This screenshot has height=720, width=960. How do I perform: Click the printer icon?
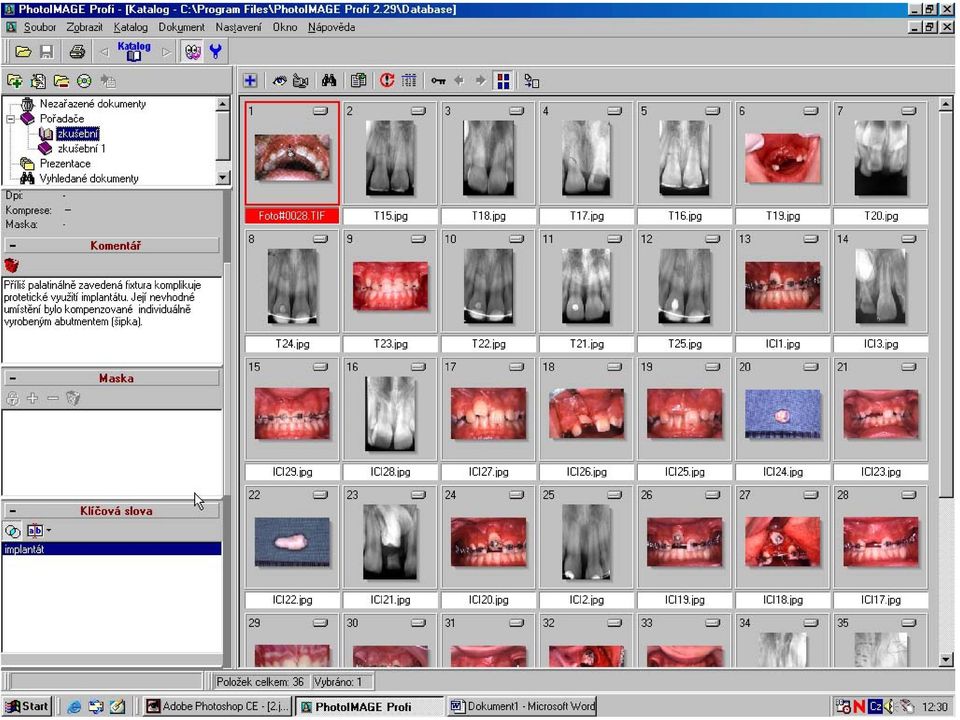(77, 52)
